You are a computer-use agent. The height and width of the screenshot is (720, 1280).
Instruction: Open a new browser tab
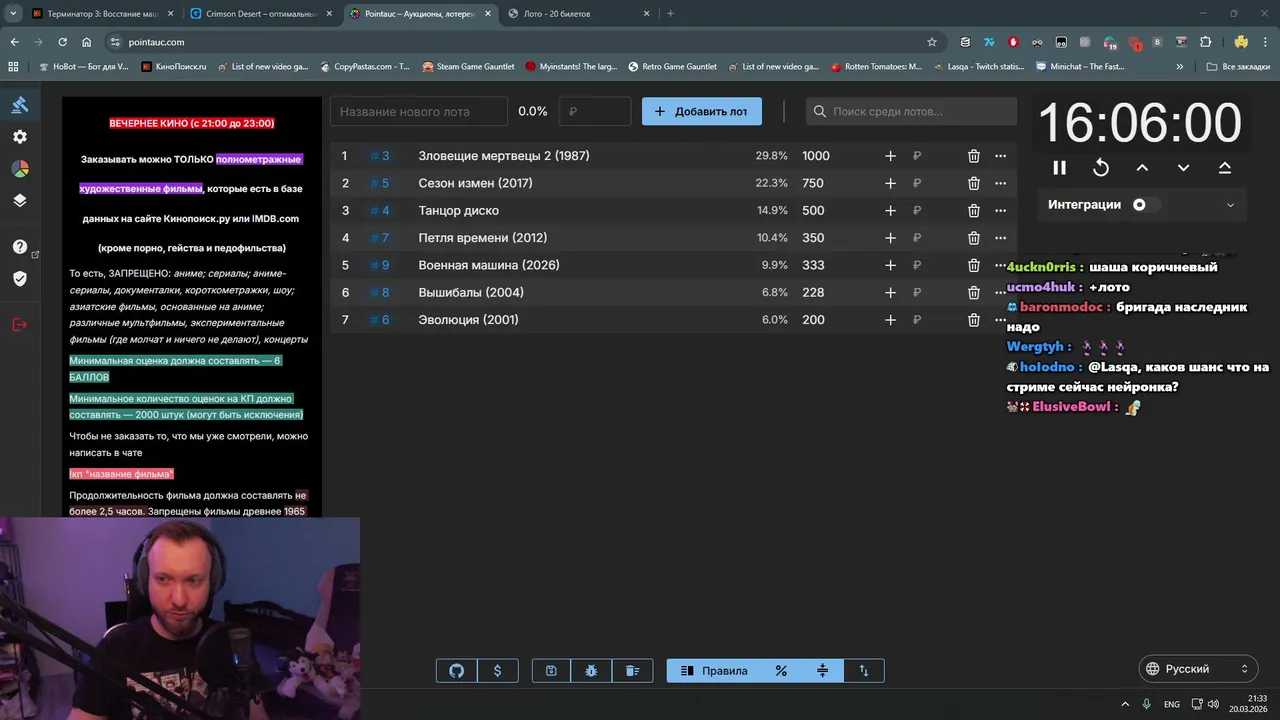[x=670, y=14]
